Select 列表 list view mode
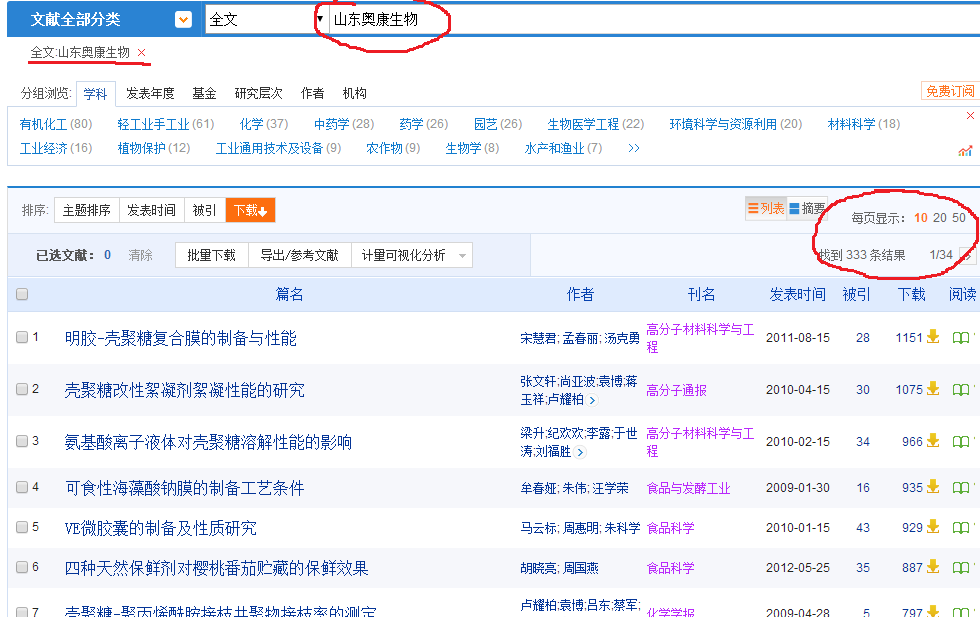 coord(766,209)
